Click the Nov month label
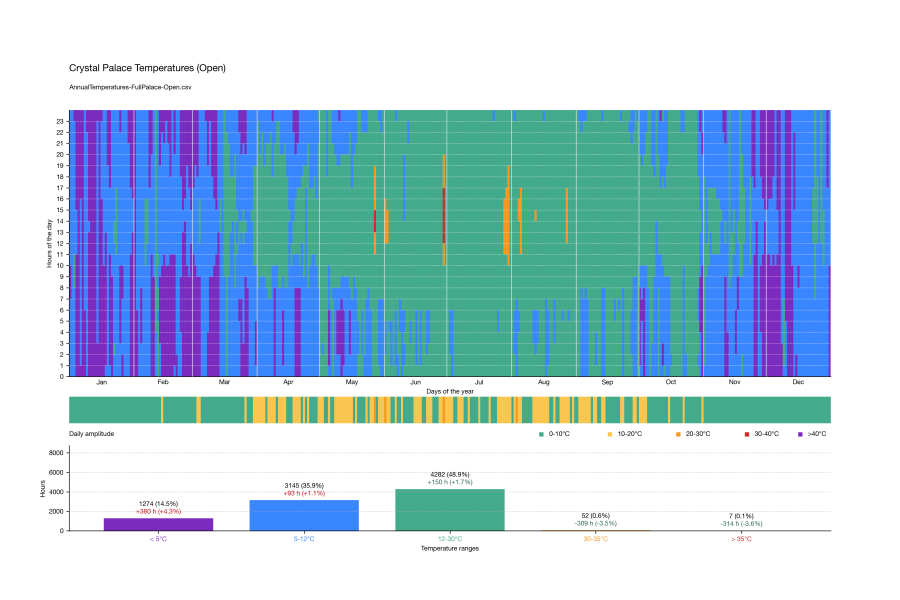 pyautogui.click(x=735, y=382)
